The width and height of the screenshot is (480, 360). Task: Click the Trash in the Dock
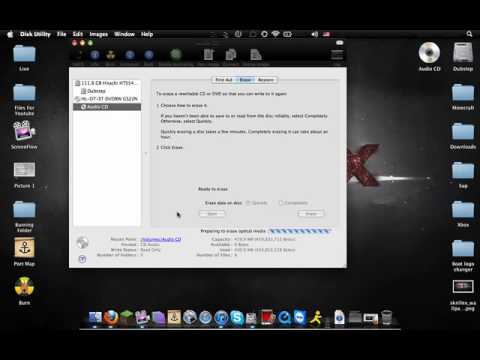(386, 317)
